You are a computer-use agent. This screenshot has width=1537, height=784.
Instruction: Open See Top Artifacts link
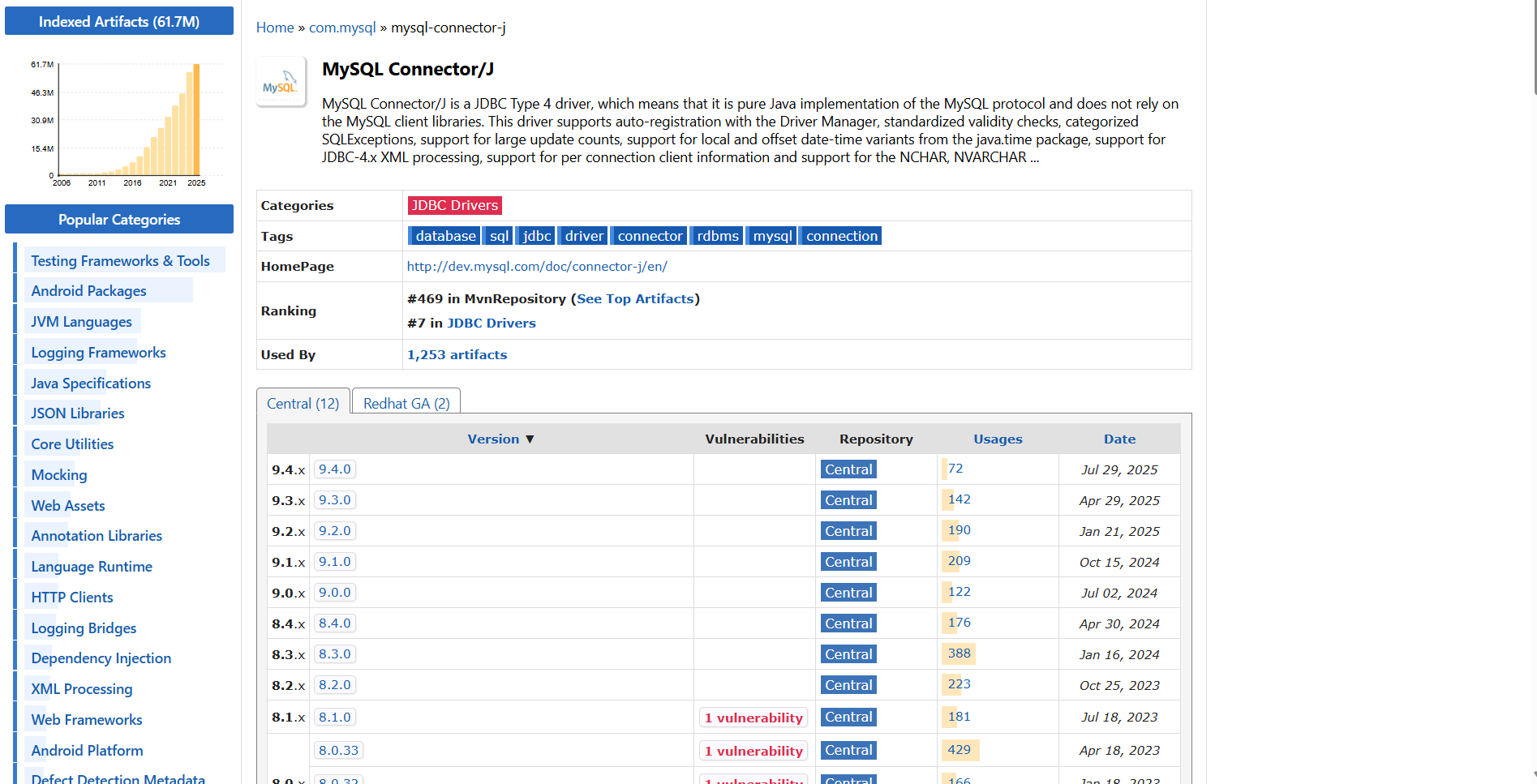pyautogui.click(x=635, y=298)
